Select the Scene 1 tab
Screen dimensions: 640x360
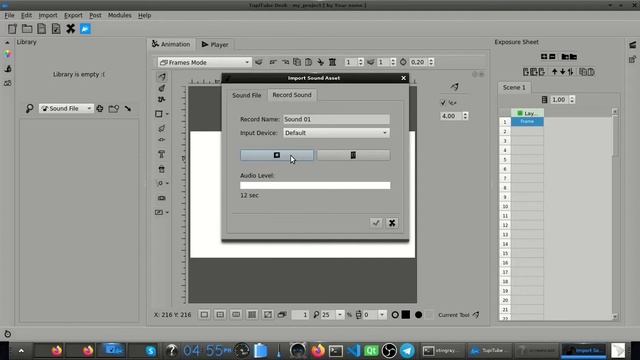click(514, 87)
